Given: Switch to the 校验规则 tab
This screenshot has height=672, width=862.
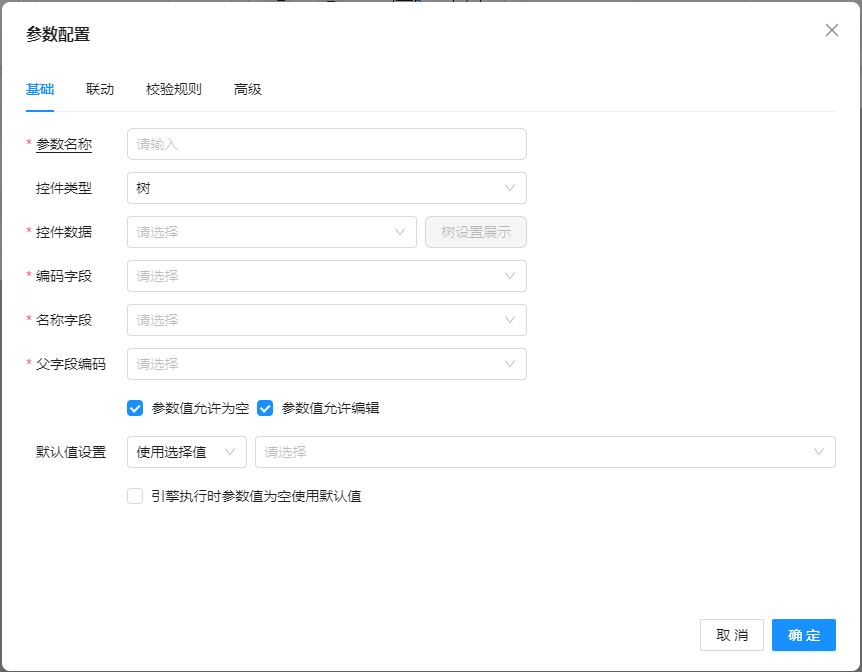Looking at the screenshot, I should click(x=174, y=89).
